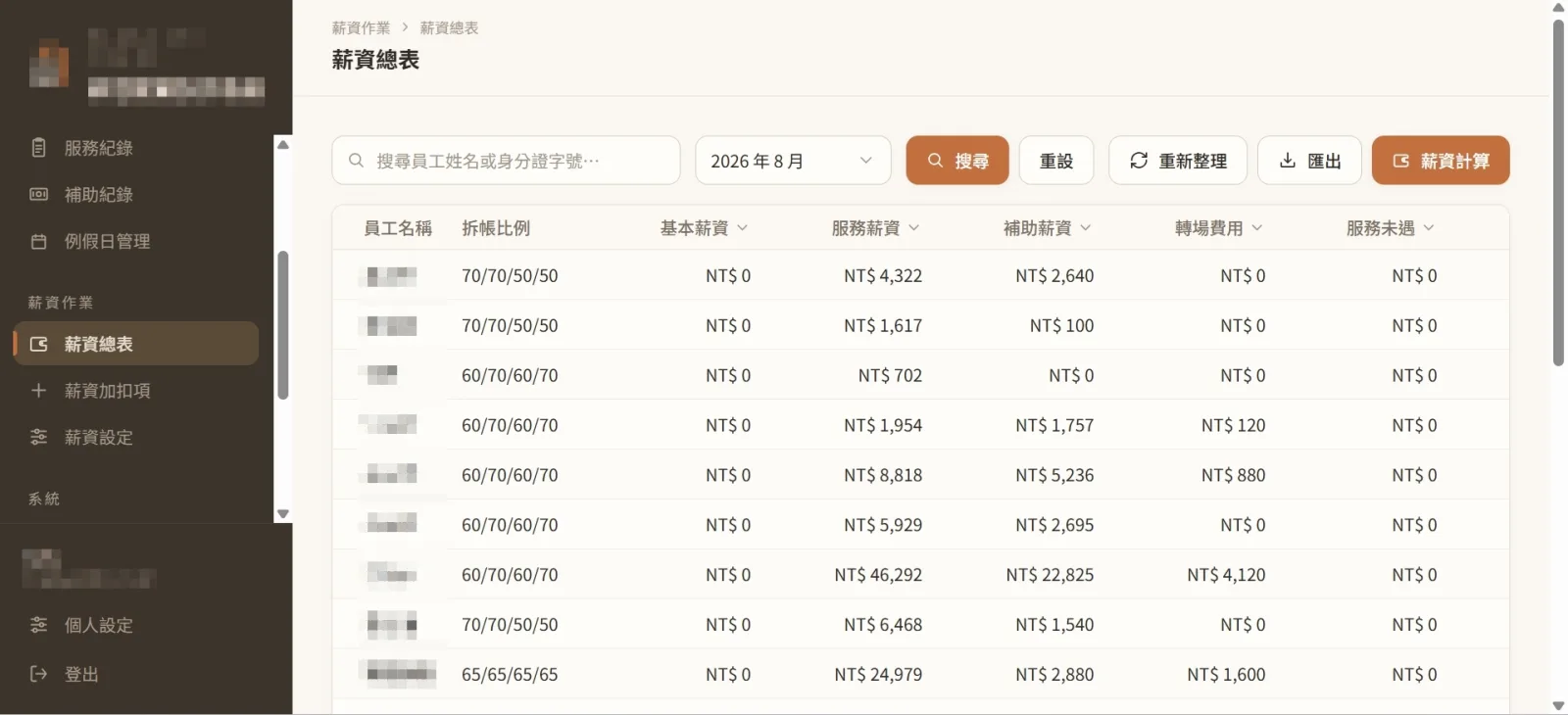This screenshot has height=715, width=1568.
Task: Select 薪資設定 in sidebar
Action: pyautogui.click(x=136, y=437)
